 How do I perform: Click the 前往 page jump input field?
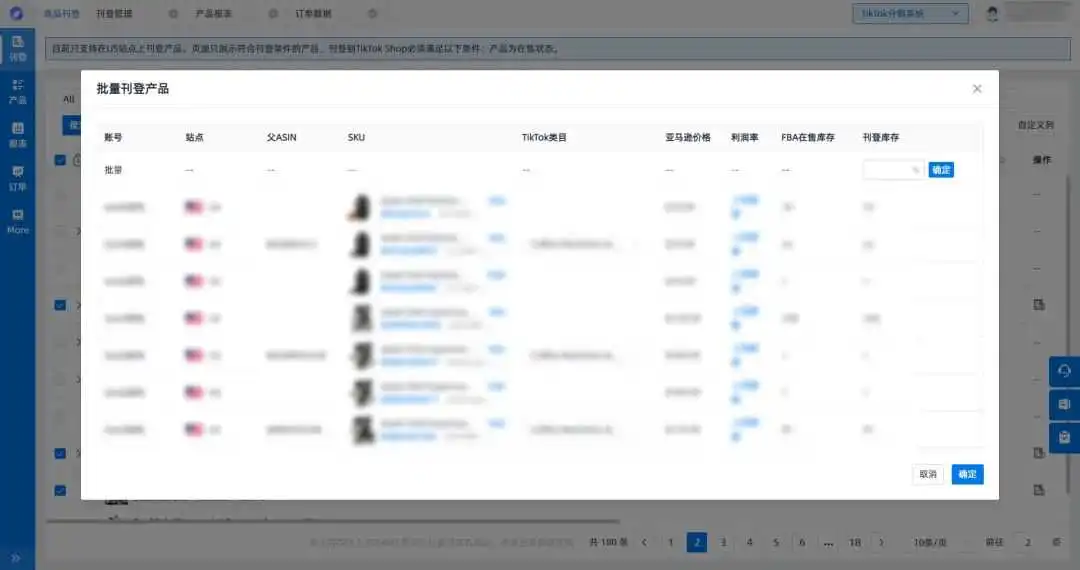pyautogui.click(x=1026, y=542)
